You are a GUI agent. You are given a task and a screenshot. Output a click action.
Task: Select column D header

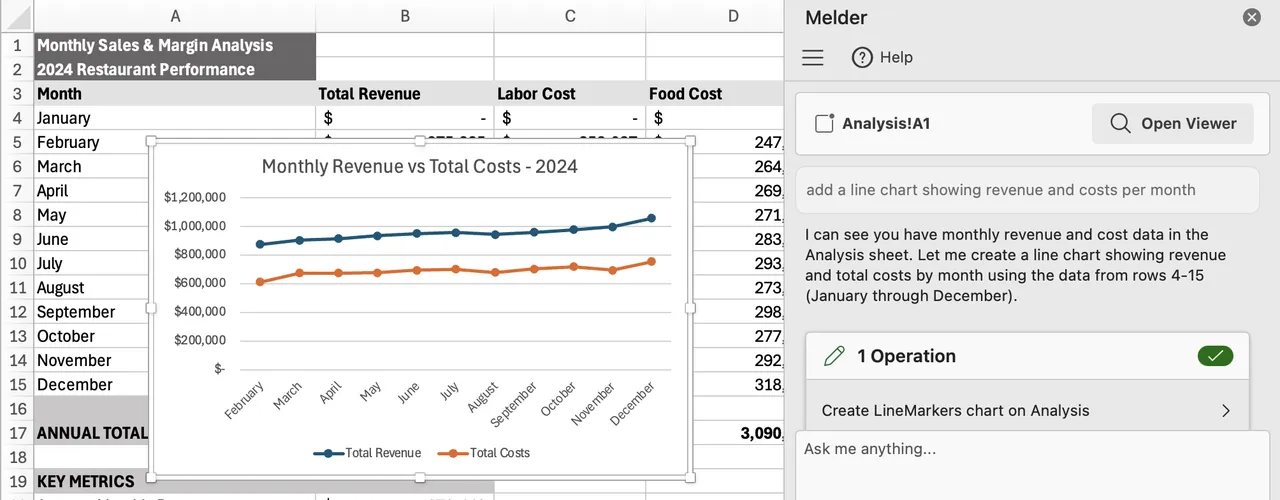(x=733, y=16)
